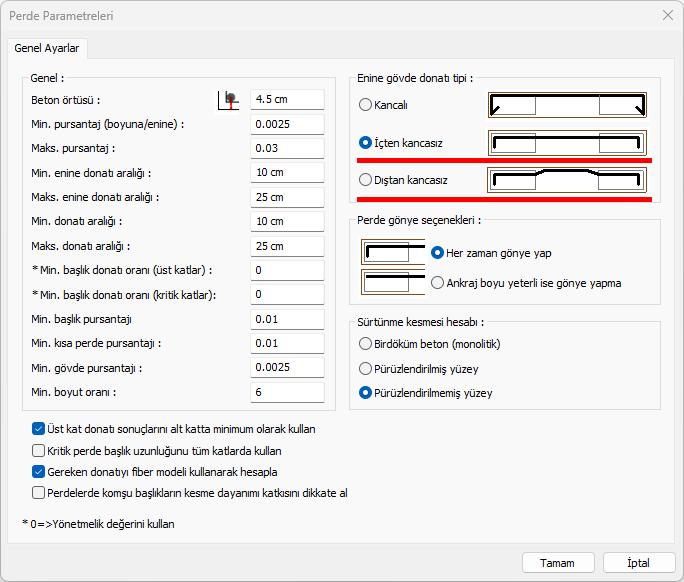Choose 'Ankraj boyu yeterli ise gönye yapma'

pyautogui.click(x=437, y=283)
